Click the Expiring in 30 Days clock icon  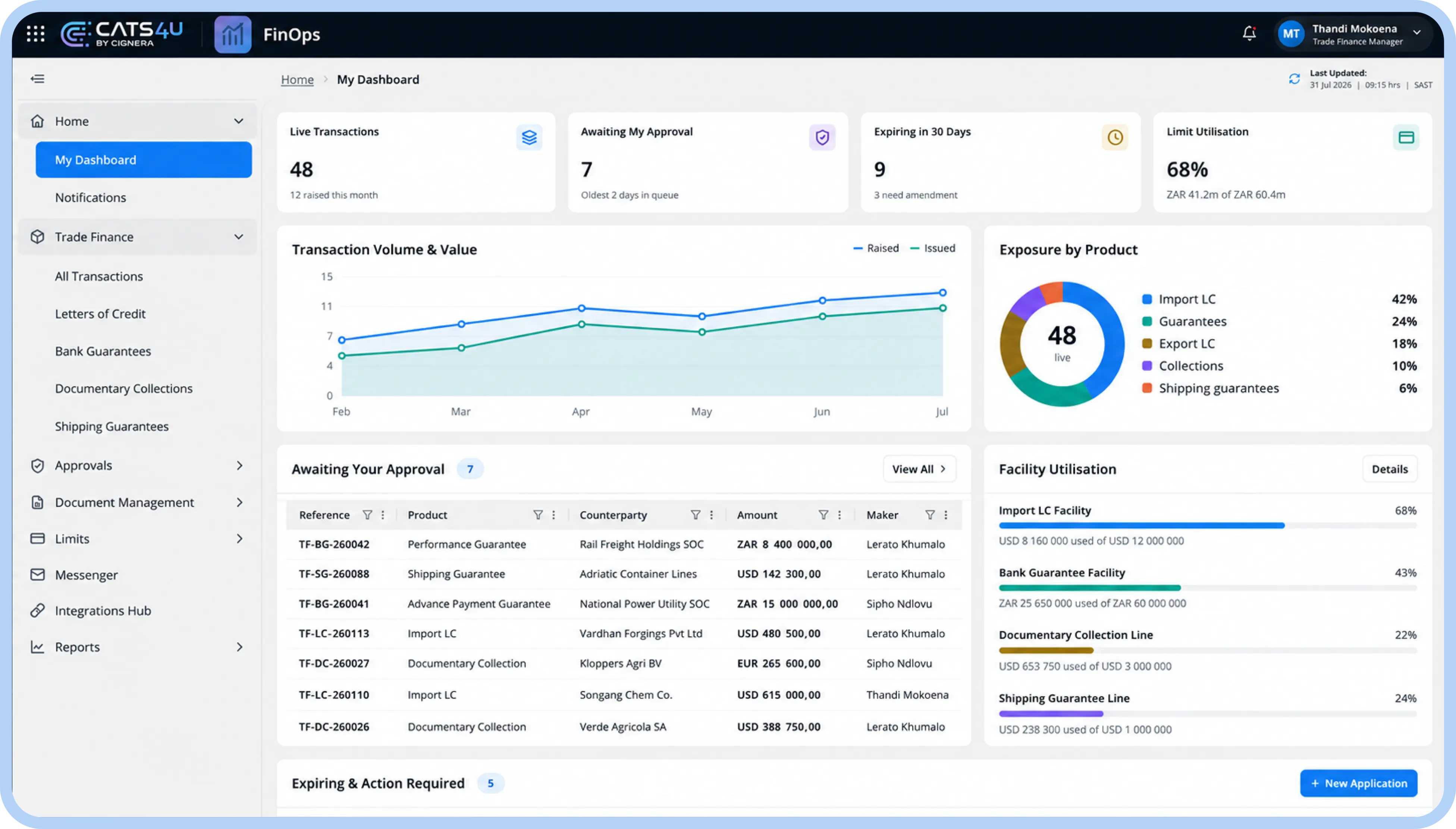(1115, 137)
